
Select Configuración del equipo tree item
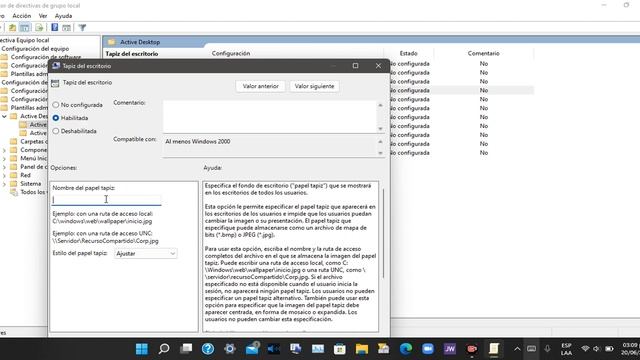[35, 49]
